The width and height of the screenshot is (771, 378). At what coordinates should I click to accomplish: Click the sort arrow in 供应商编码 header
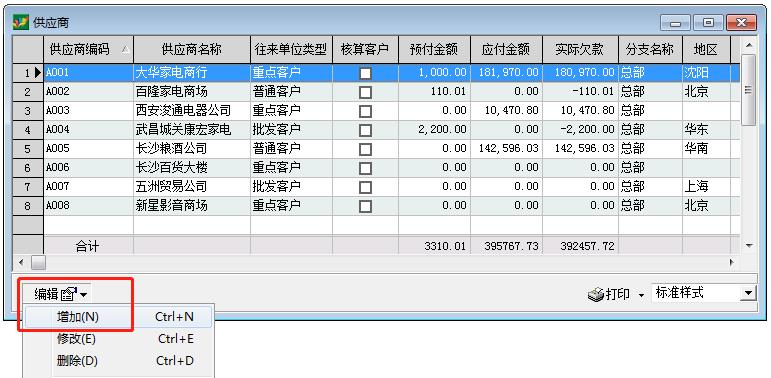126,50
